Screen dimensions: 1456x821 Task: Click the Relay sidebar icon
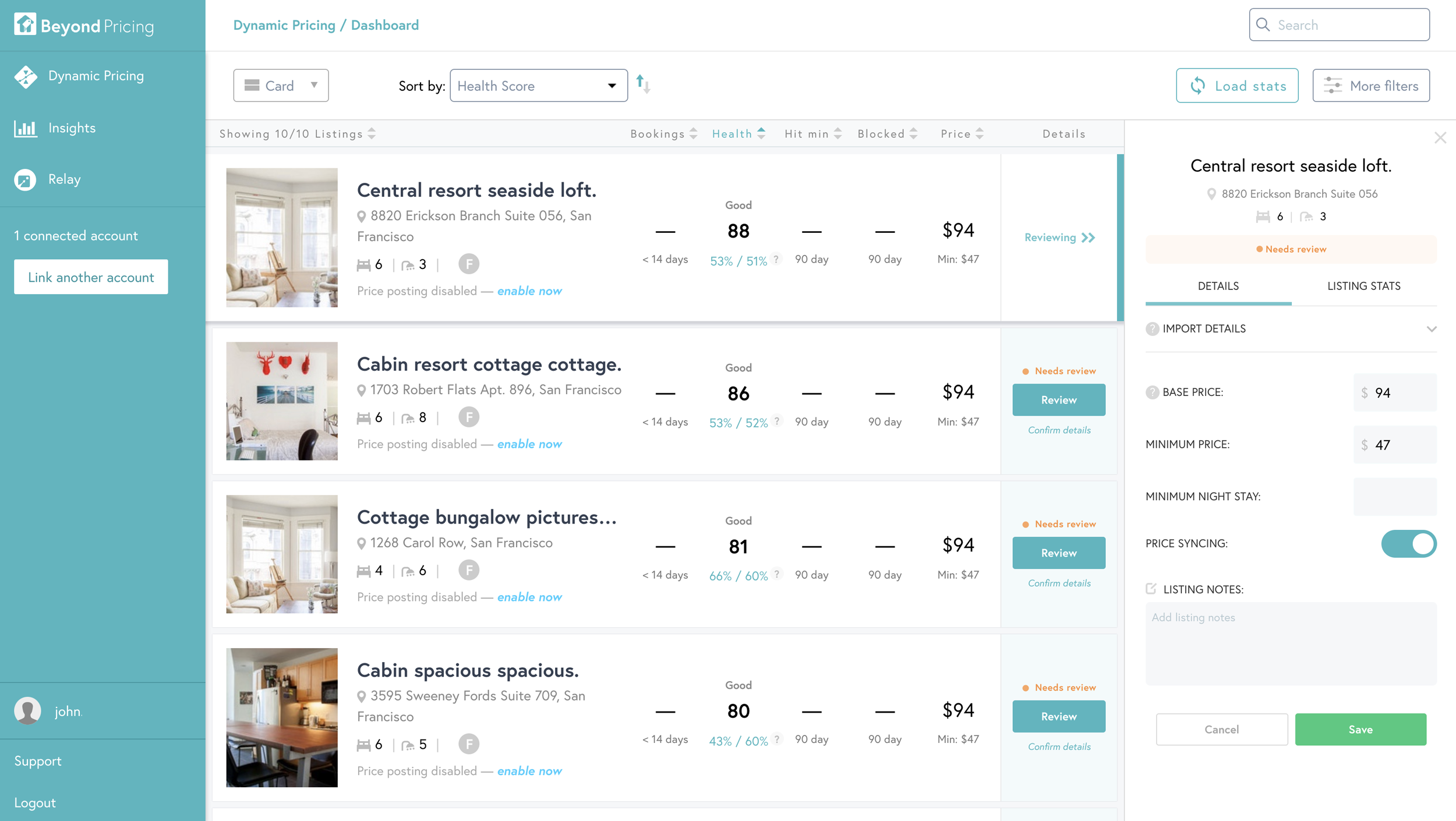coord(25,180)
